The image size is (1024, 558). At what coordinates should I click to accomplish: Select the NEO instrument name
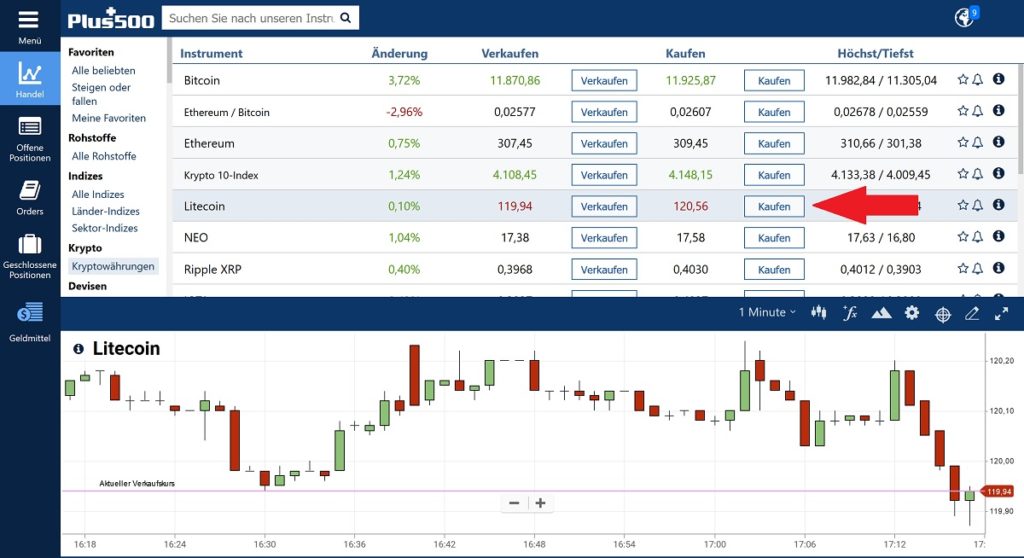click(x=196, y=238)
